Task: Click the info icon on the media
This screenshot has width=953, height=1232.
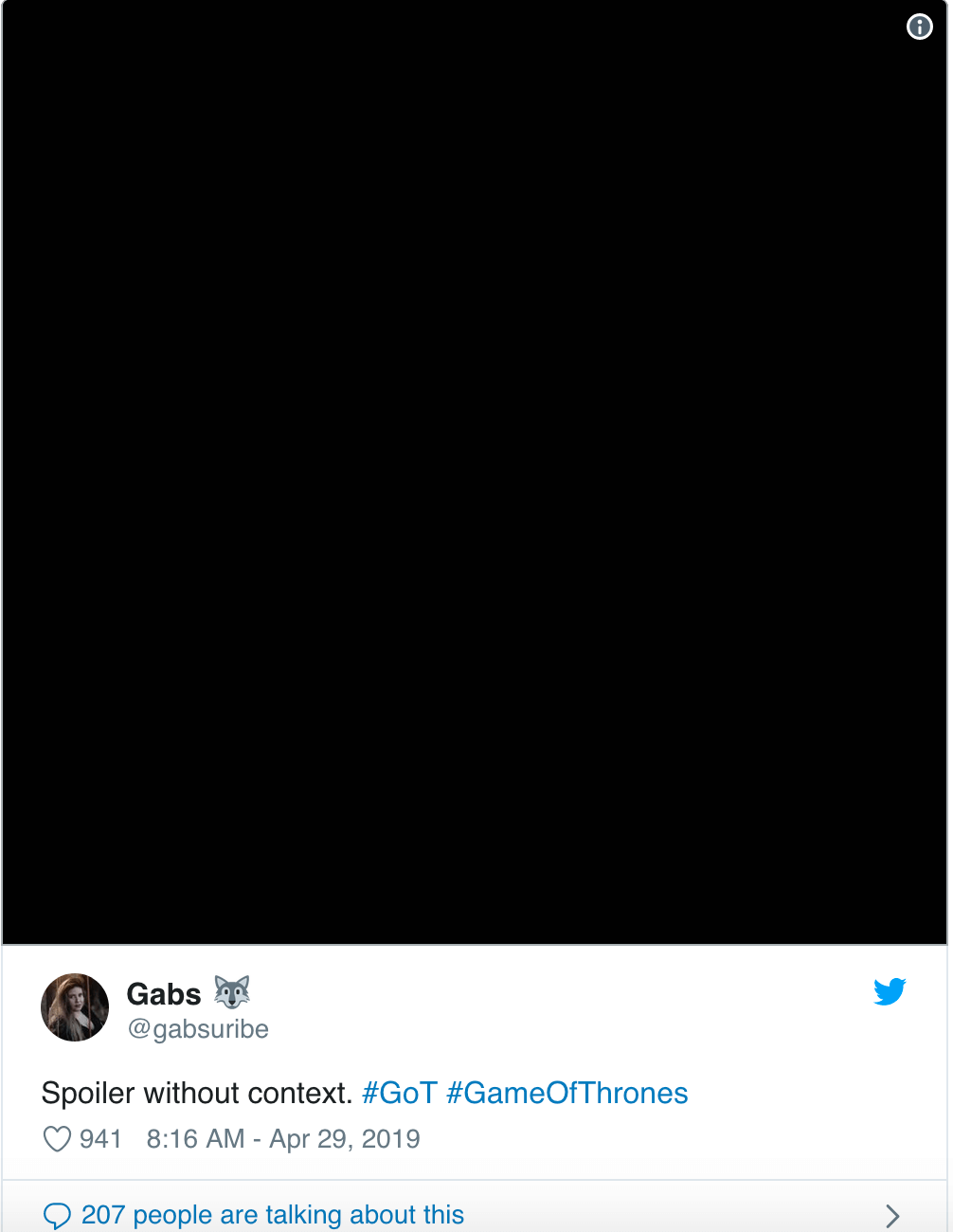Action: pyautogui.click(x=919, y=27)
